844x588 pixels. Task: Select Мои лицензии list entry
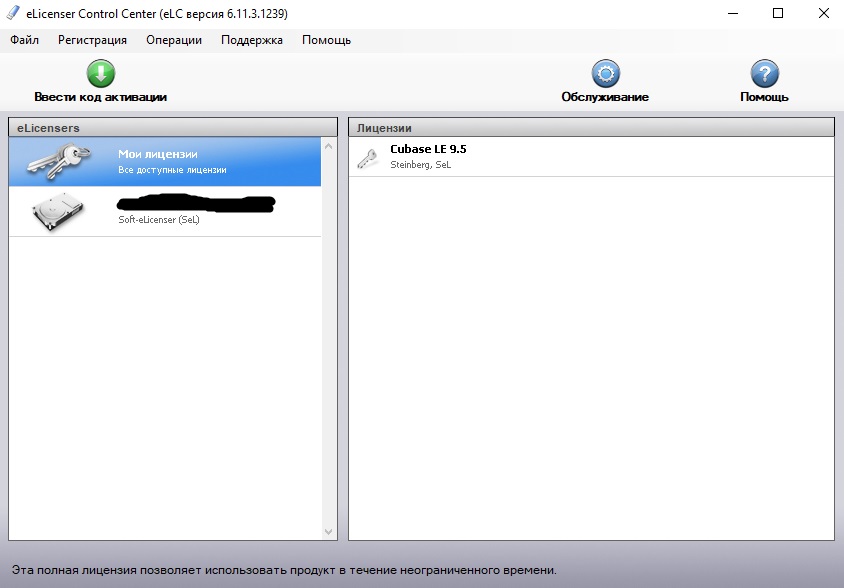tap(165, 162)
